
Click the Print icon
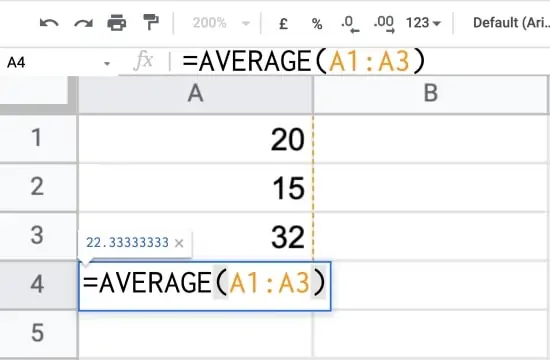(x=117, y=23)
